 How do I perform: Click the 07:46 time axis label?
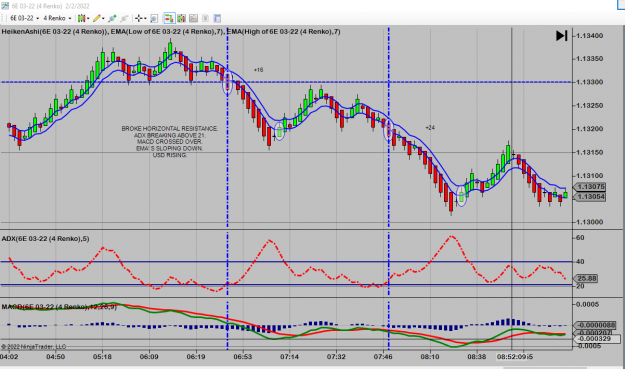[x=383, y=357]
